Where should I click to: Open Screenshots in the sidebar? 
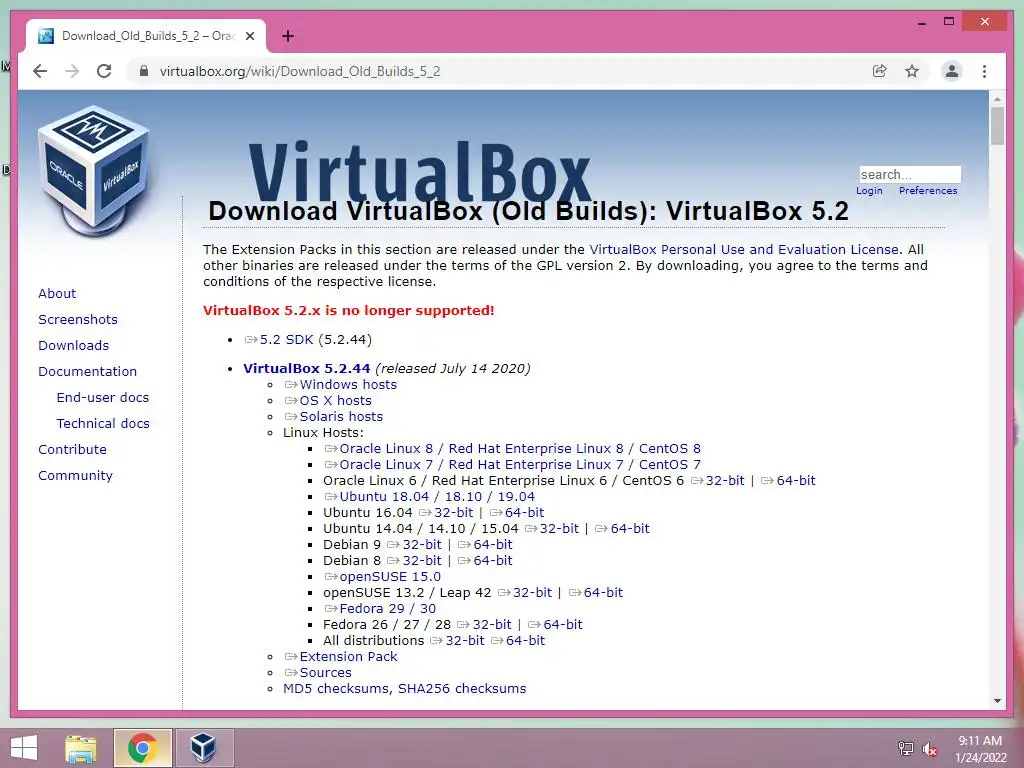(78, 319)
